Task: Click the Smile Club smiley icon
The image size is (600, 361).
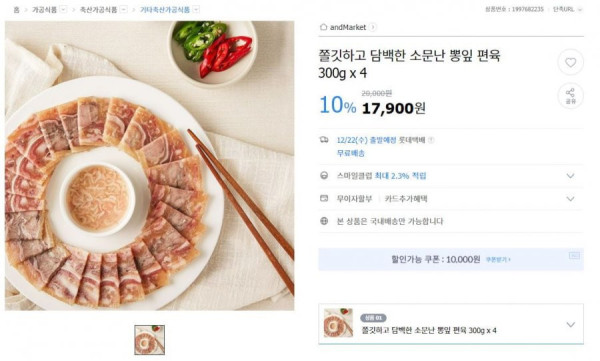Action: click(x=324, y=176)
